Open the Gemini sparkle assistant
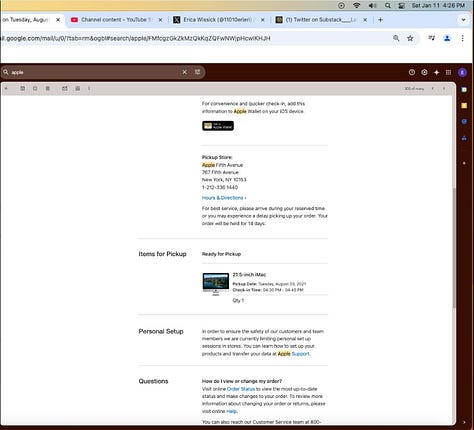Viewport: 474px width, 430px height. (x=437, y=72)
